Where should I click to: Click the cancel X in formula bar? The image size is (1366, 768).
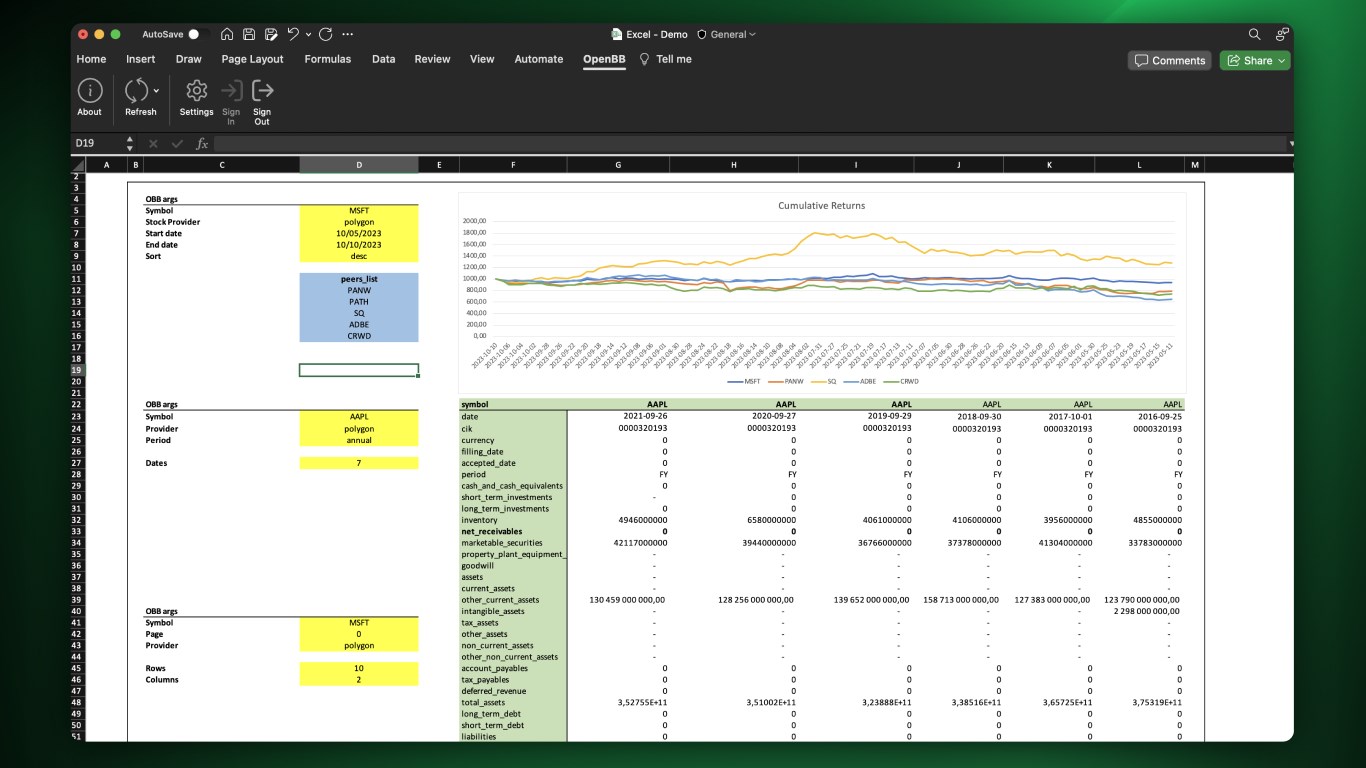click(x=153, y=143)
